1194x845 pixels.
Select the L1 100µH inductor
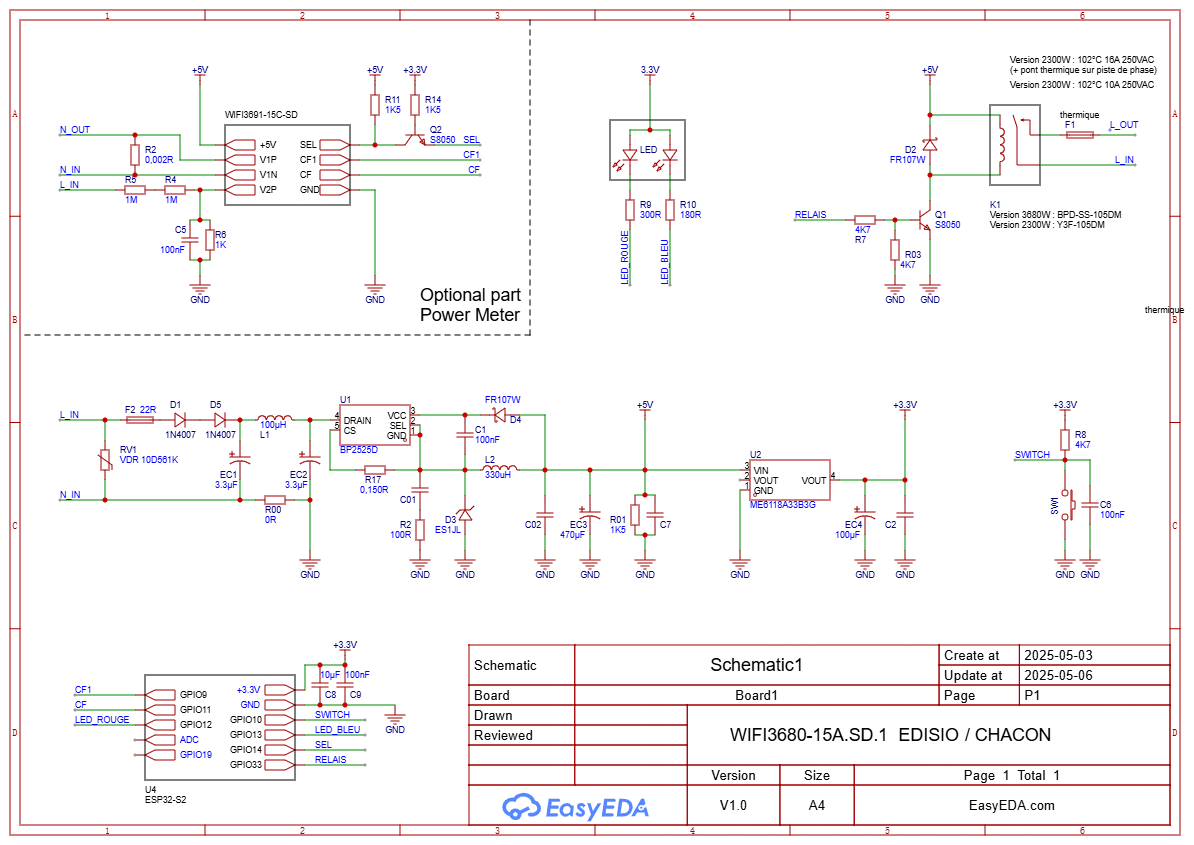[275, 418]
